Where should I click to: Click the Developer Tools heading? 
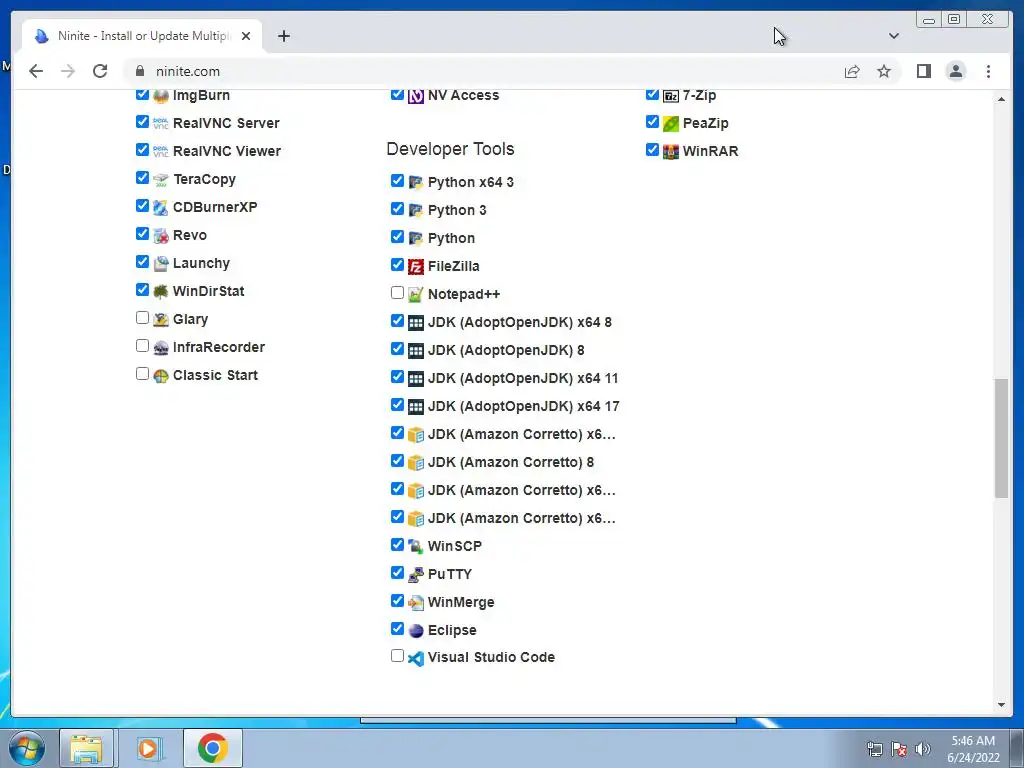pyautogui.click(x=450, y=150)
